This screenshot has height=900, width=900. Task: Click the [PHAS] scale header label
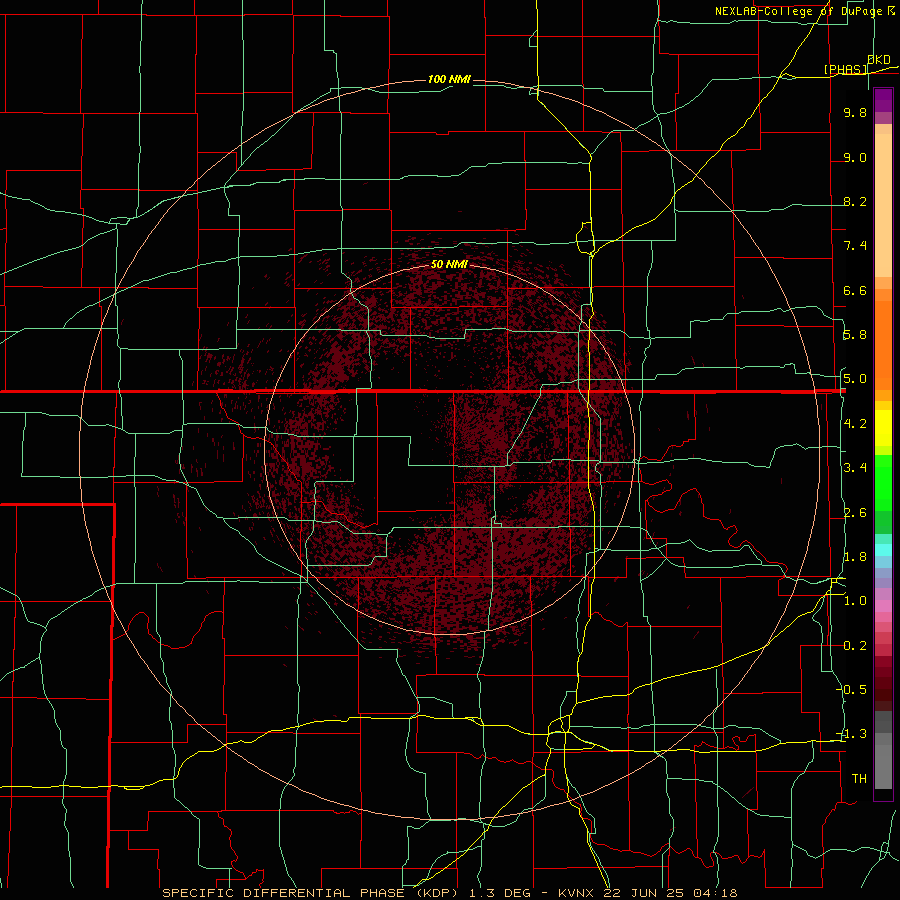[x=845, y=69]
